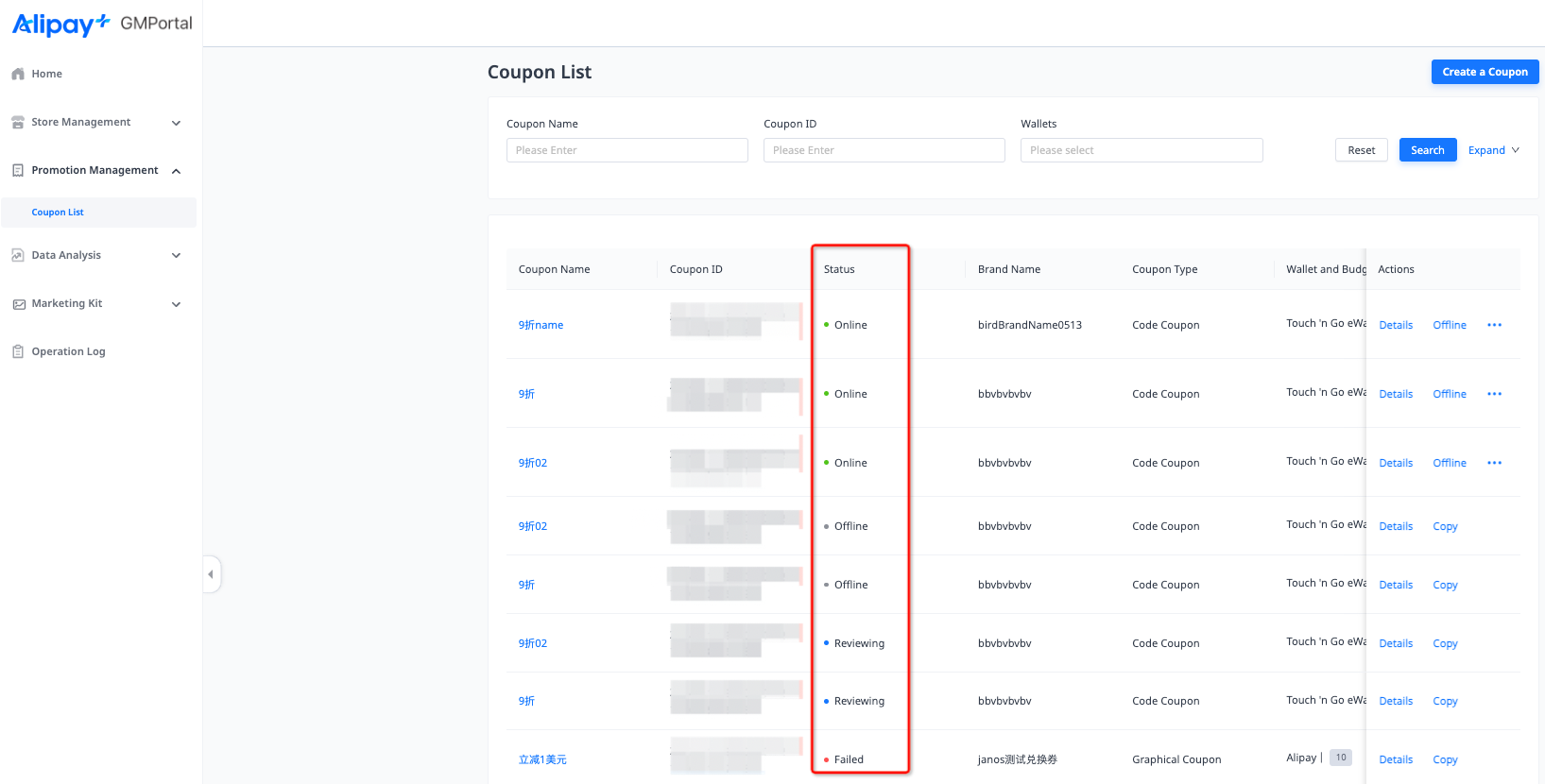Open more actions for 9折name coupon
This screenshot has height=784, width=1545.
(x=1494, y=325)
